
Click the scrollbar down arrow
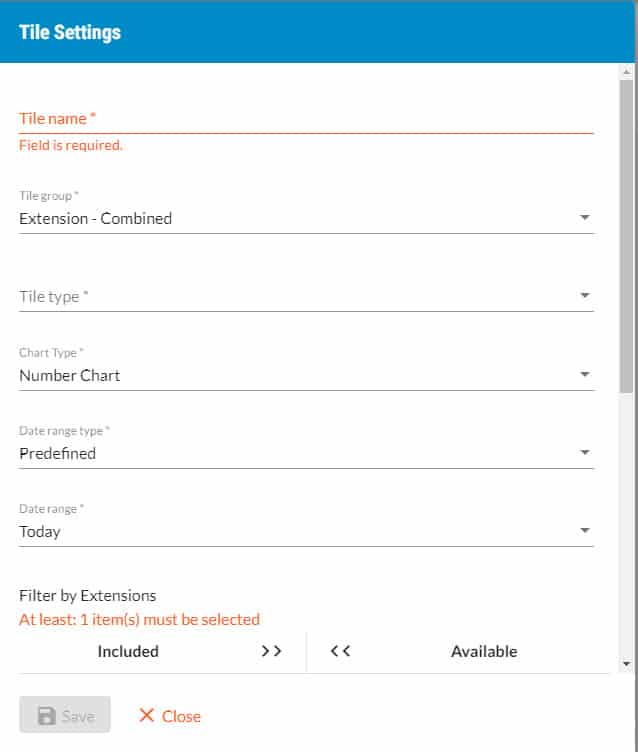click(x=626, y=663)
